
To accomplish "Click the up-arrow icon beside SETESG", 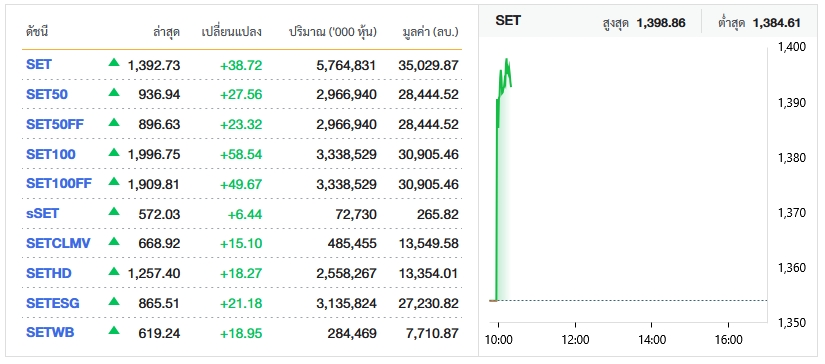I will 114,301.
